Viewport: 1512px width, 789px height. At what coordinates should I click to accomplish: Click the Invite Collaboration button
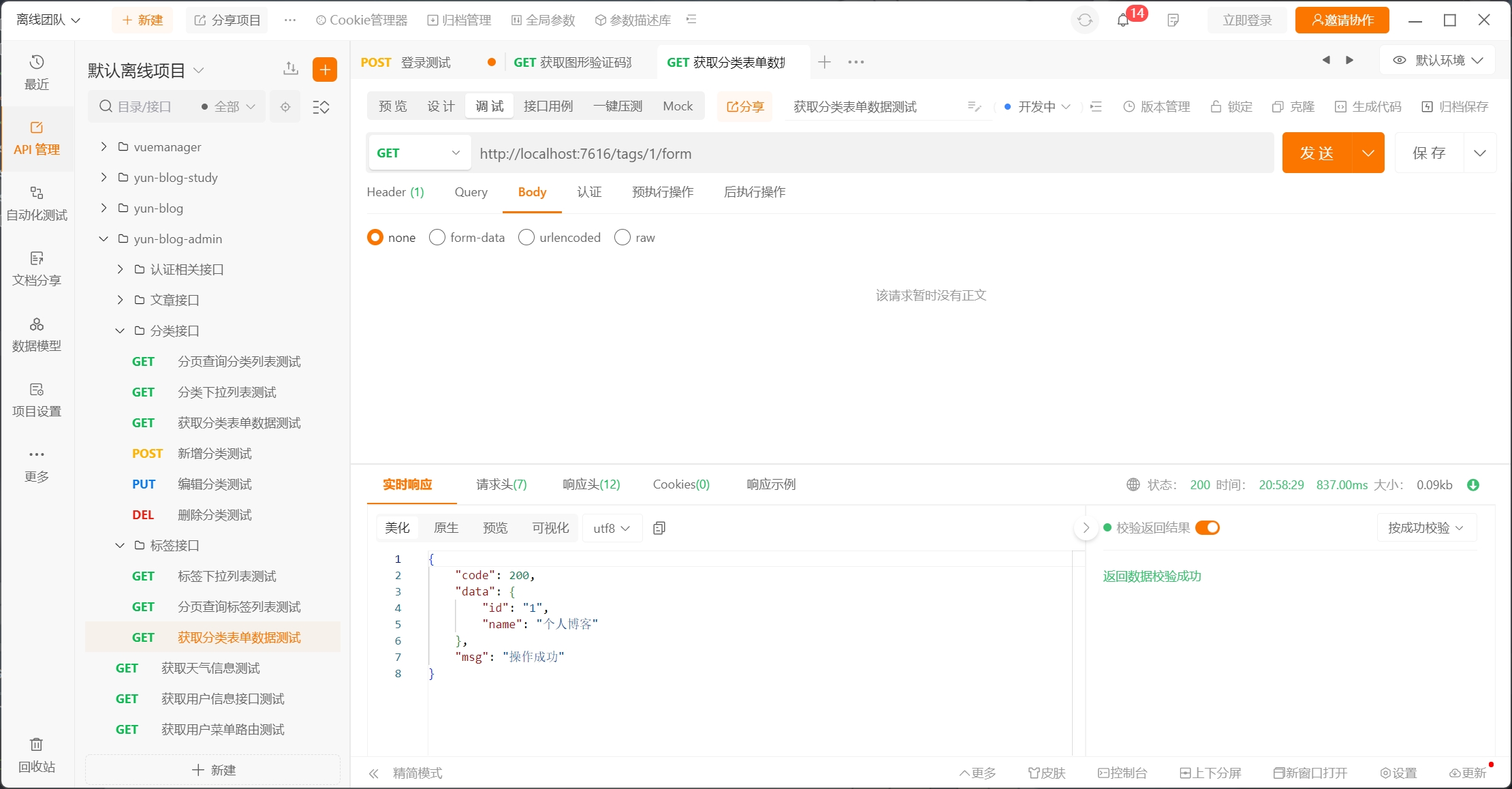(1342, 20)
